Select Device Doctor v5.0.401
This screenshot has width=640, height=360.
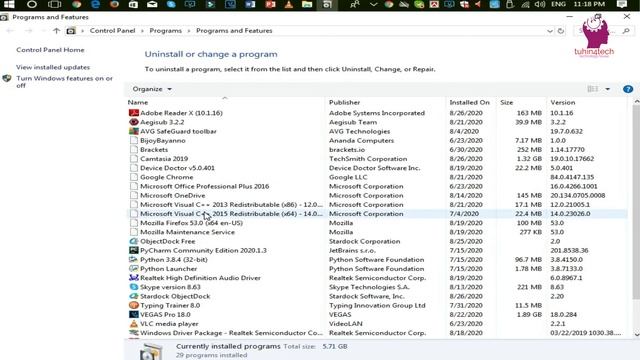378,168
